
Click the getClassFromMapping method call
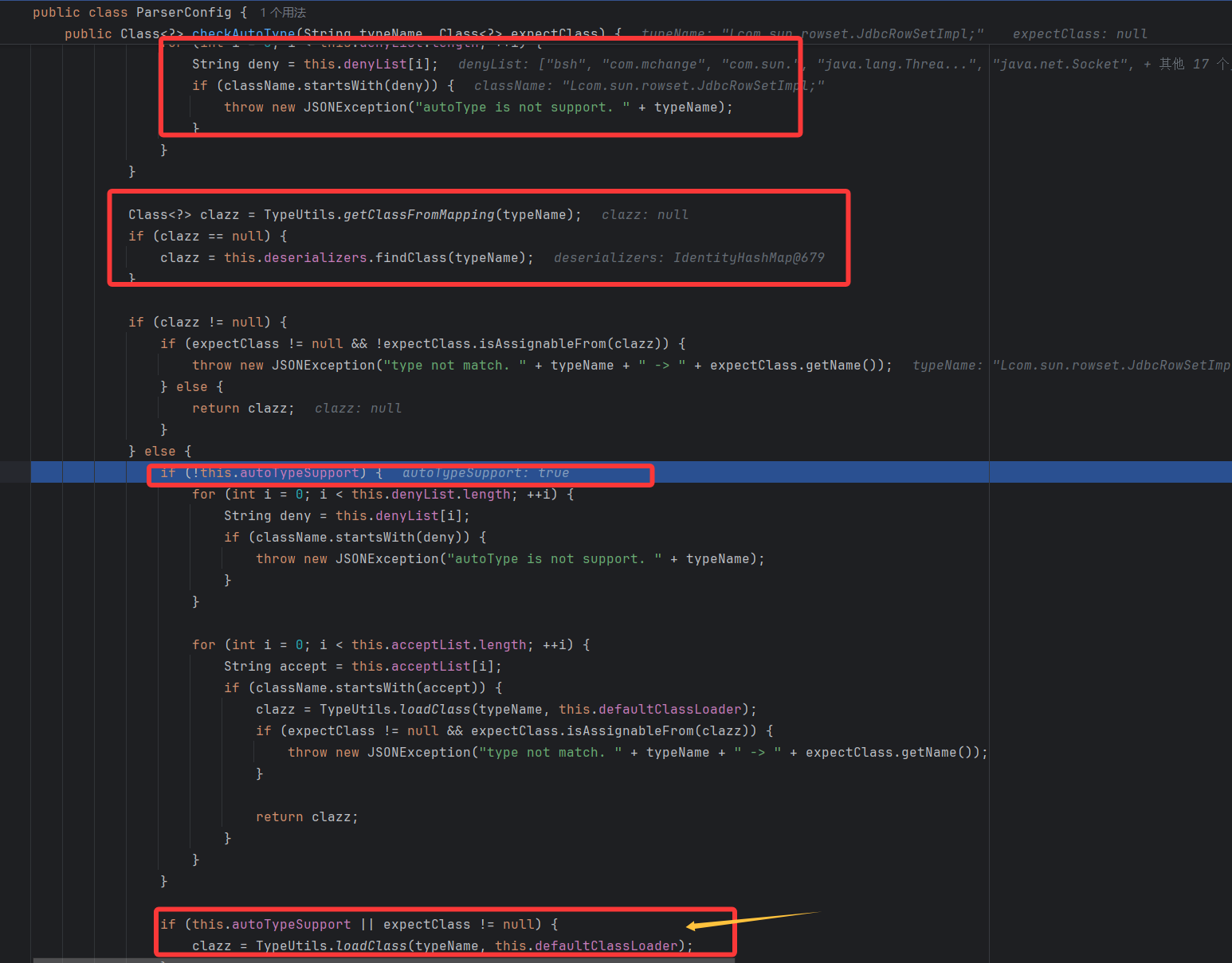(418, 215)
